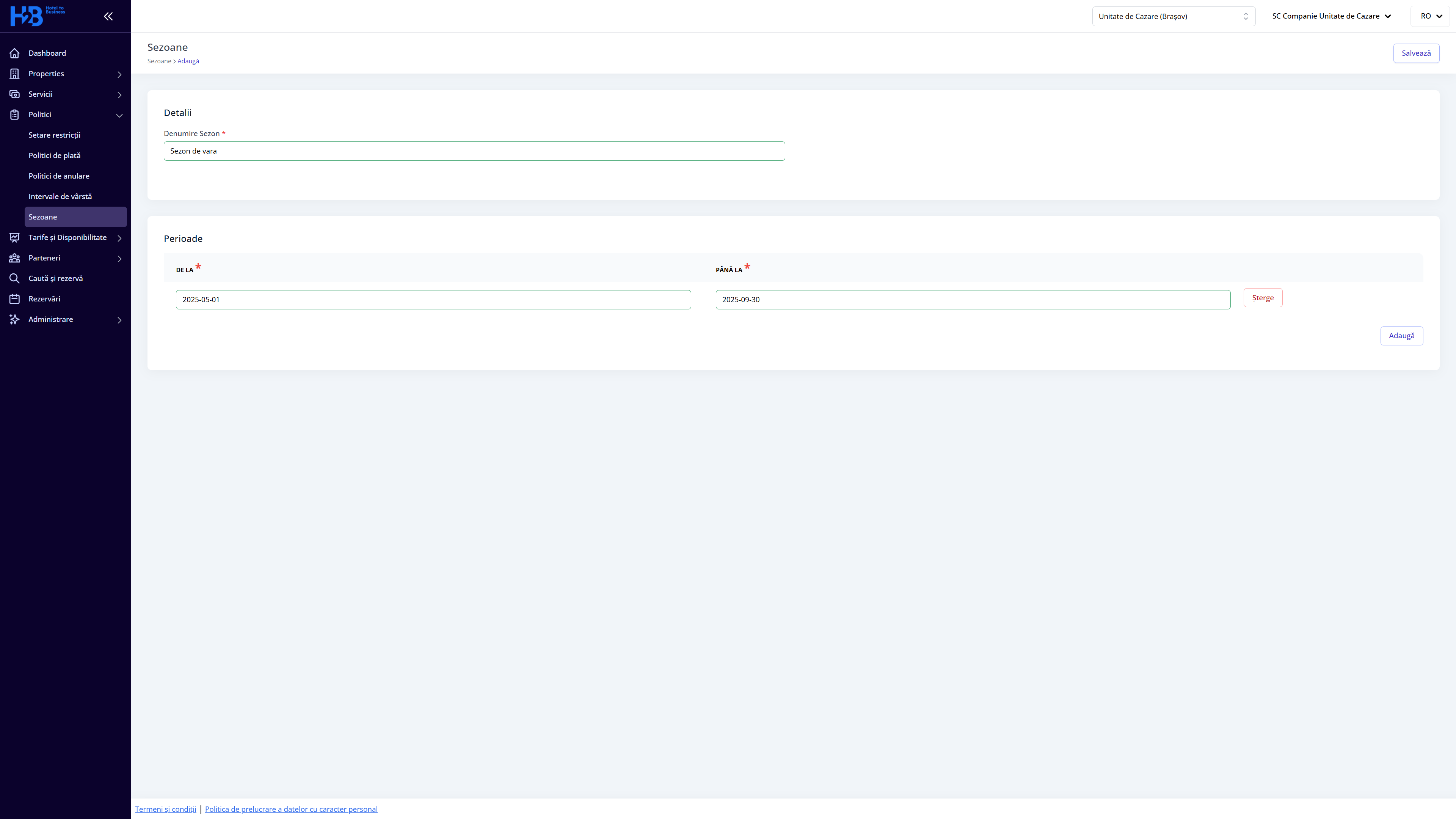Image resolution: width=1456 pixels, height=819 pixels.
Task: Collapse the Politici submenu chevron
Action: click(x=119, y=115)
